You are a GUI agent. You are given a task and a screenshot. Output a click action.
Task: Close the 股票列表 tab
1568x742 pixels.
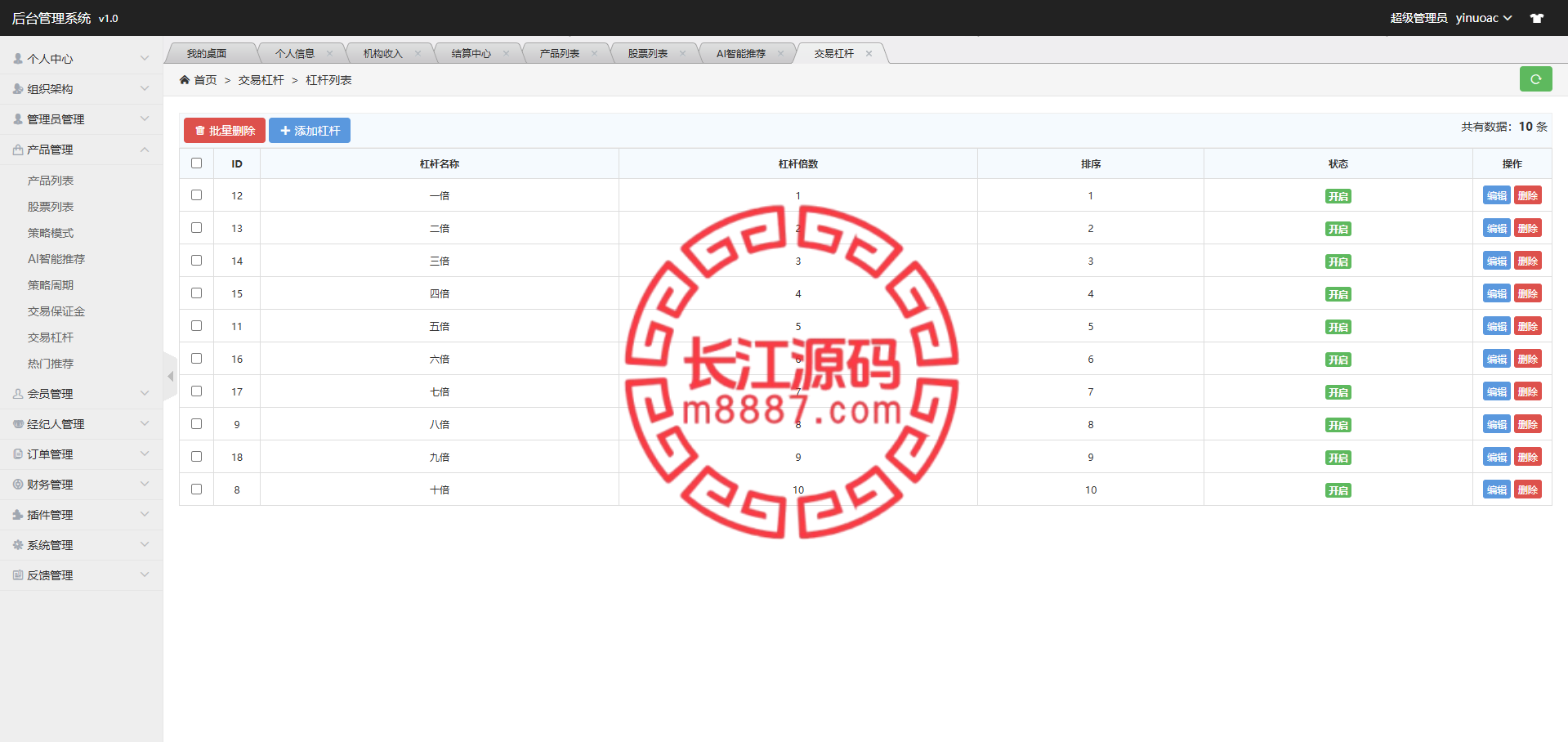coord(683,54)
